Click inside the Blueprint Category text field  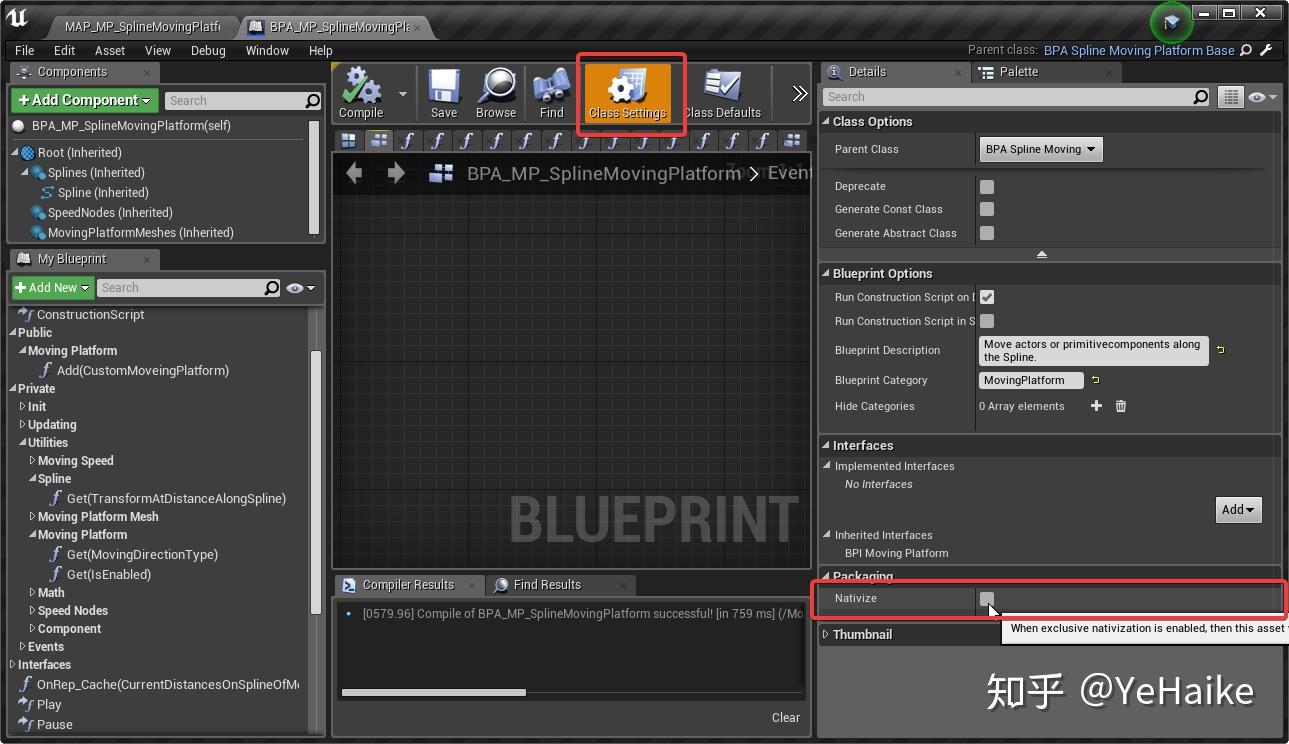pos(1030,379)
